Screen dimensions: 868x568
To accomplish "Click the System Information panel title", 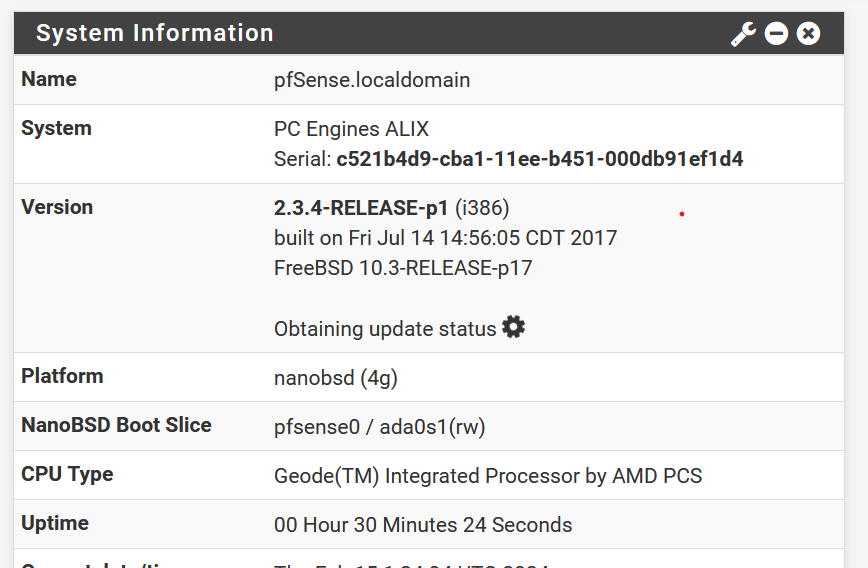I will [x=154, y=33].
